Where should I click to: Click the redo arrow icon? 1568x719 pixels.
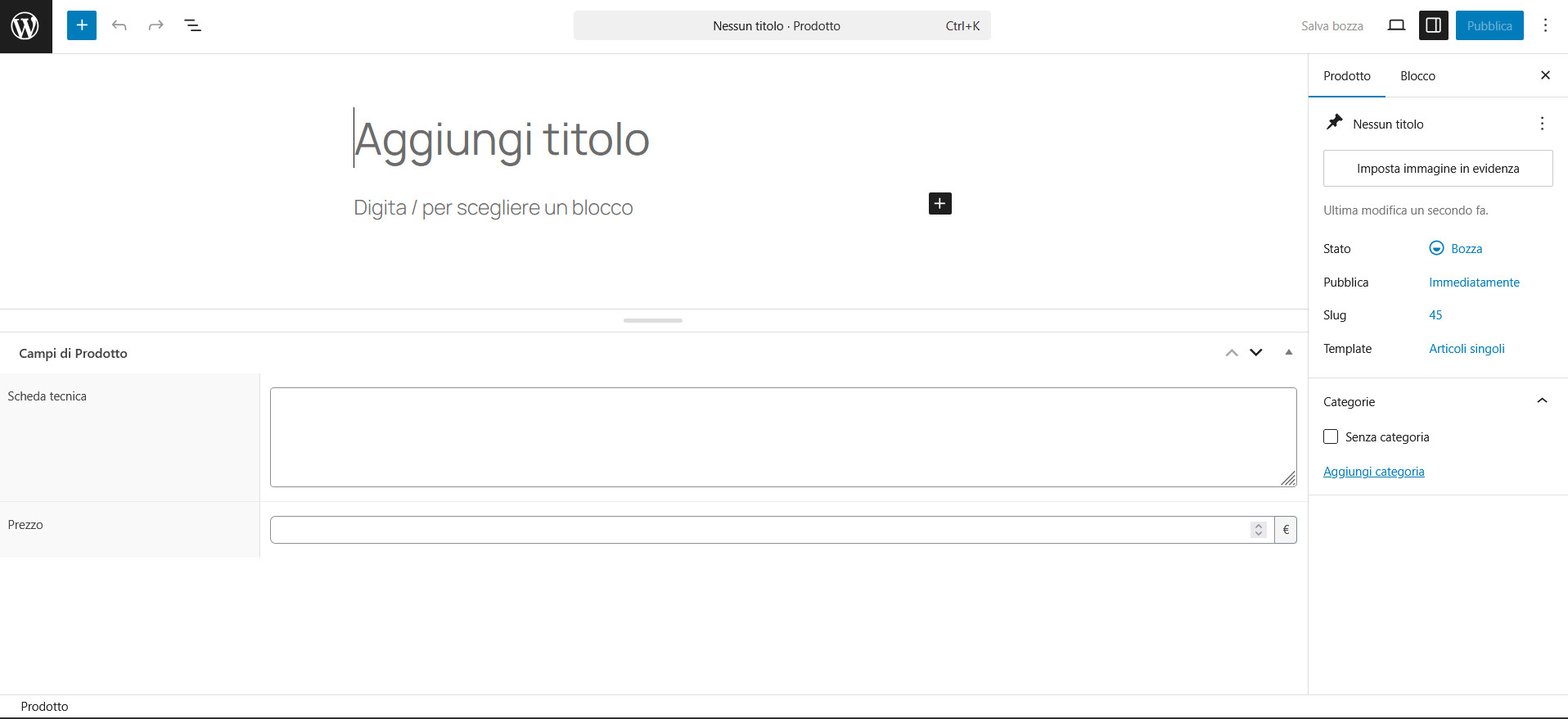pyautogui.click(x=155, y=25)
